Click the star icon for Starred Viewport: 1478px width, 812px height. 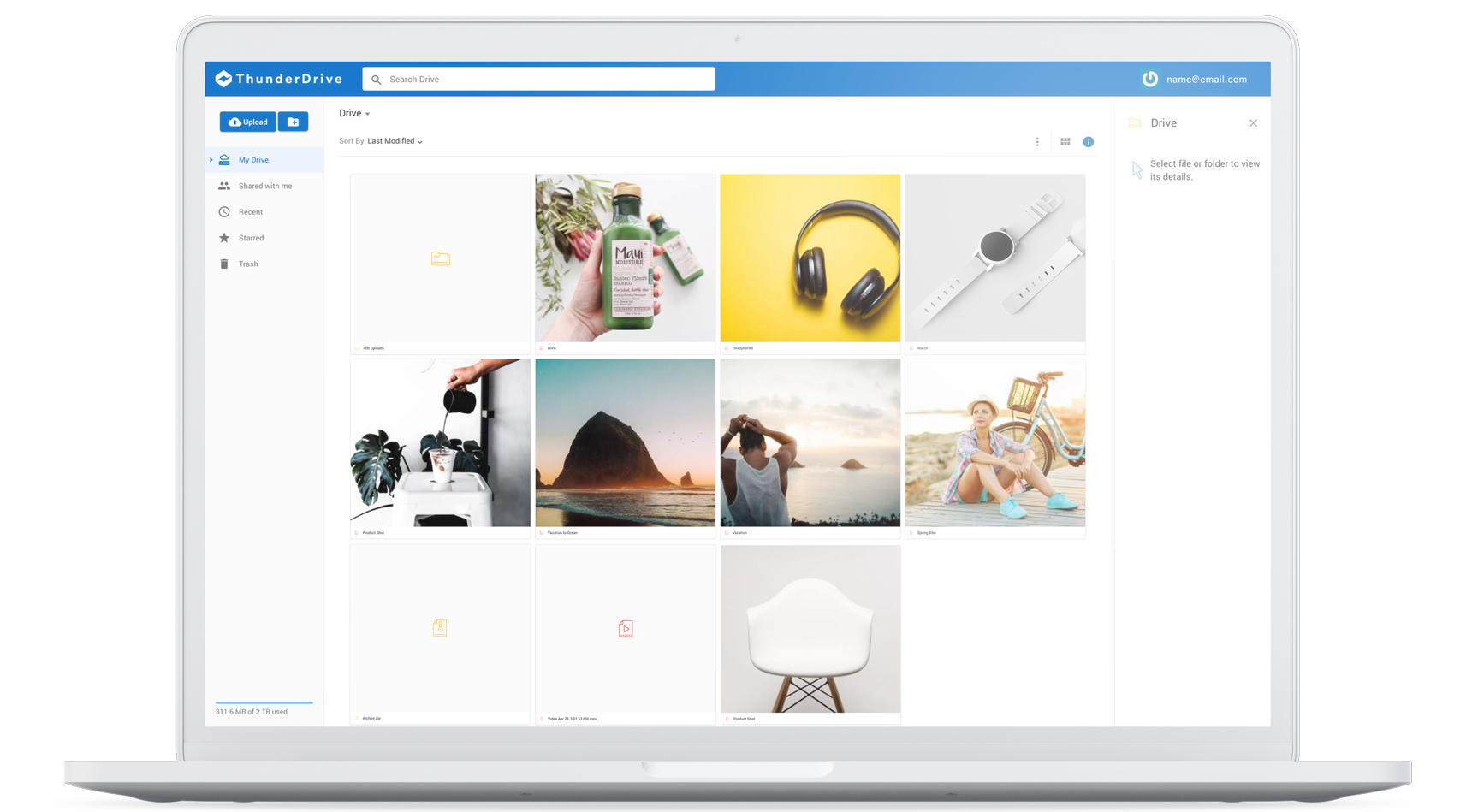224,238
